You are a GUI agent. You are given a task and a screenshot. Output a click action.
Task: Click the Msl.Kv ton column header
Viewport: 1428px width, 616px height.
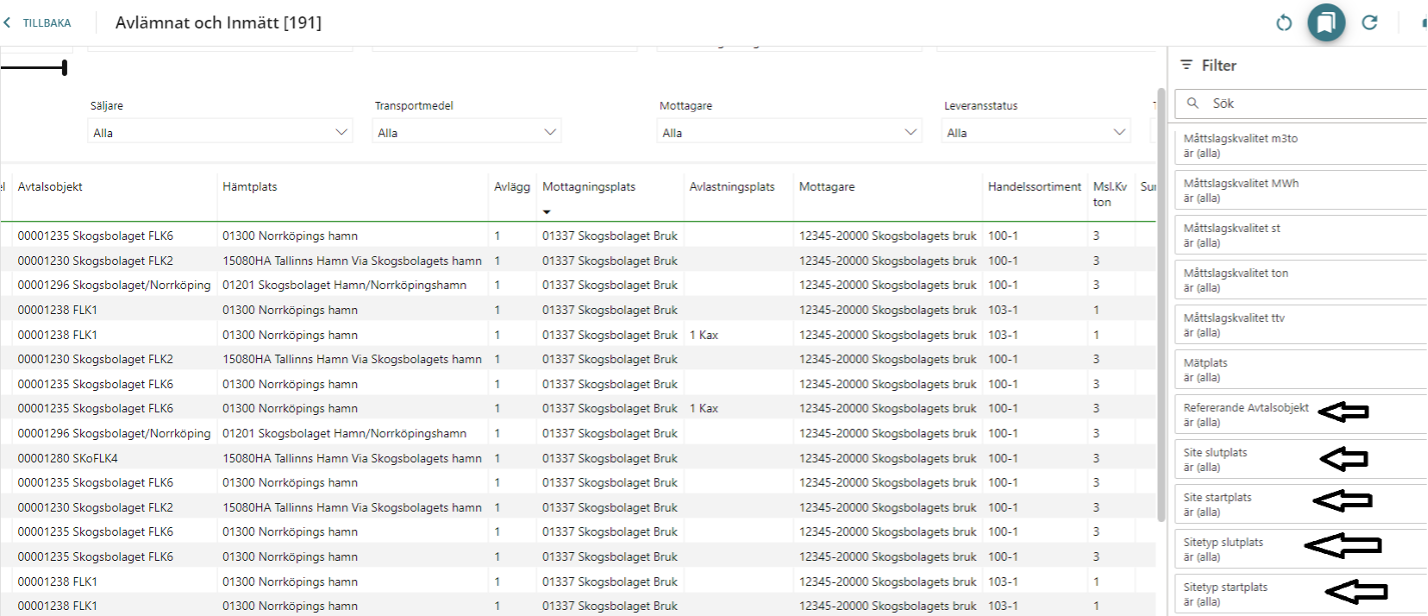click(x=1110, y=194)
